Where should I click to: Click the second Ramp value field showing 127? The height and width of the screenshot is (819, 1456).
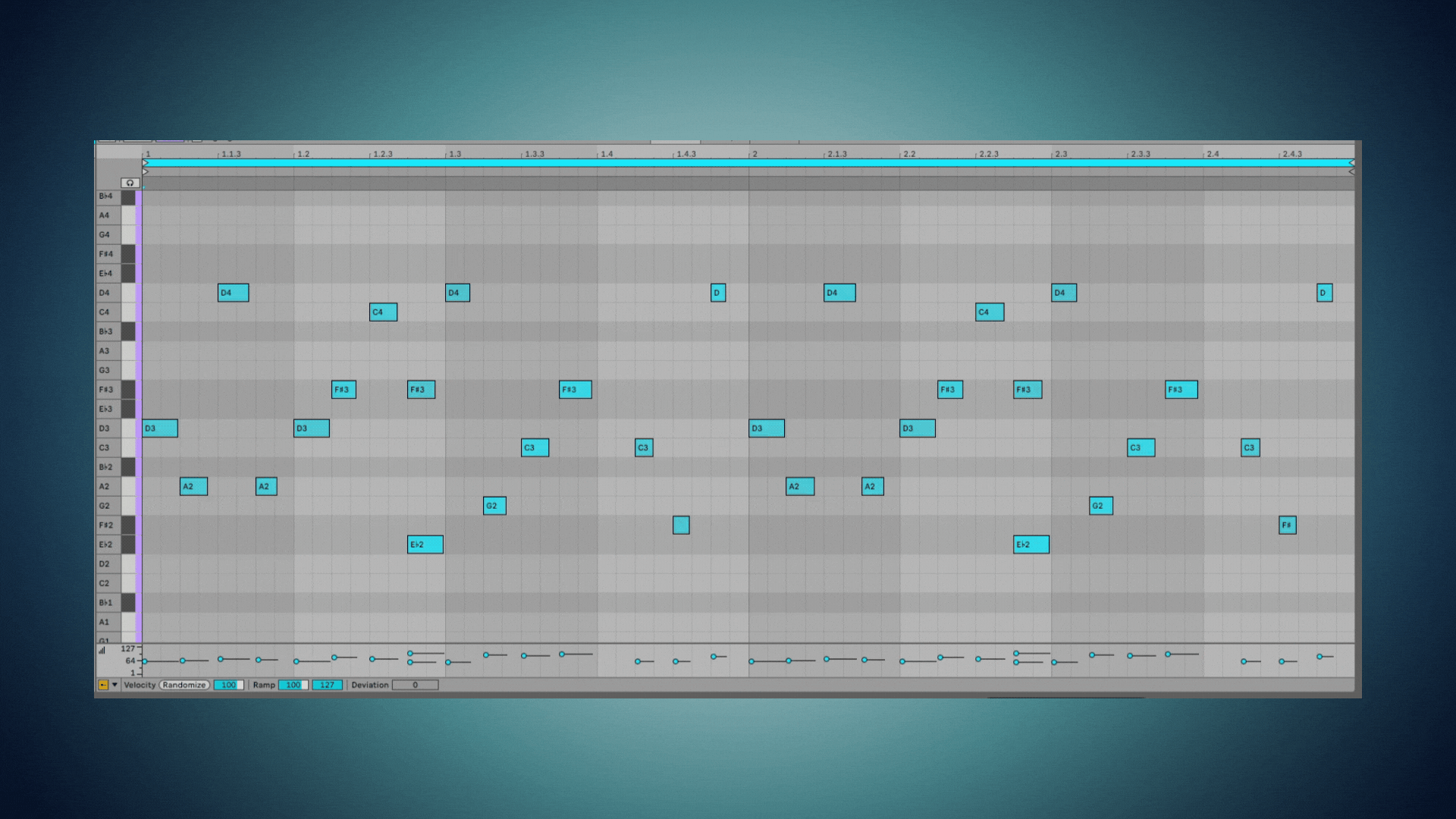pos(327,684)
